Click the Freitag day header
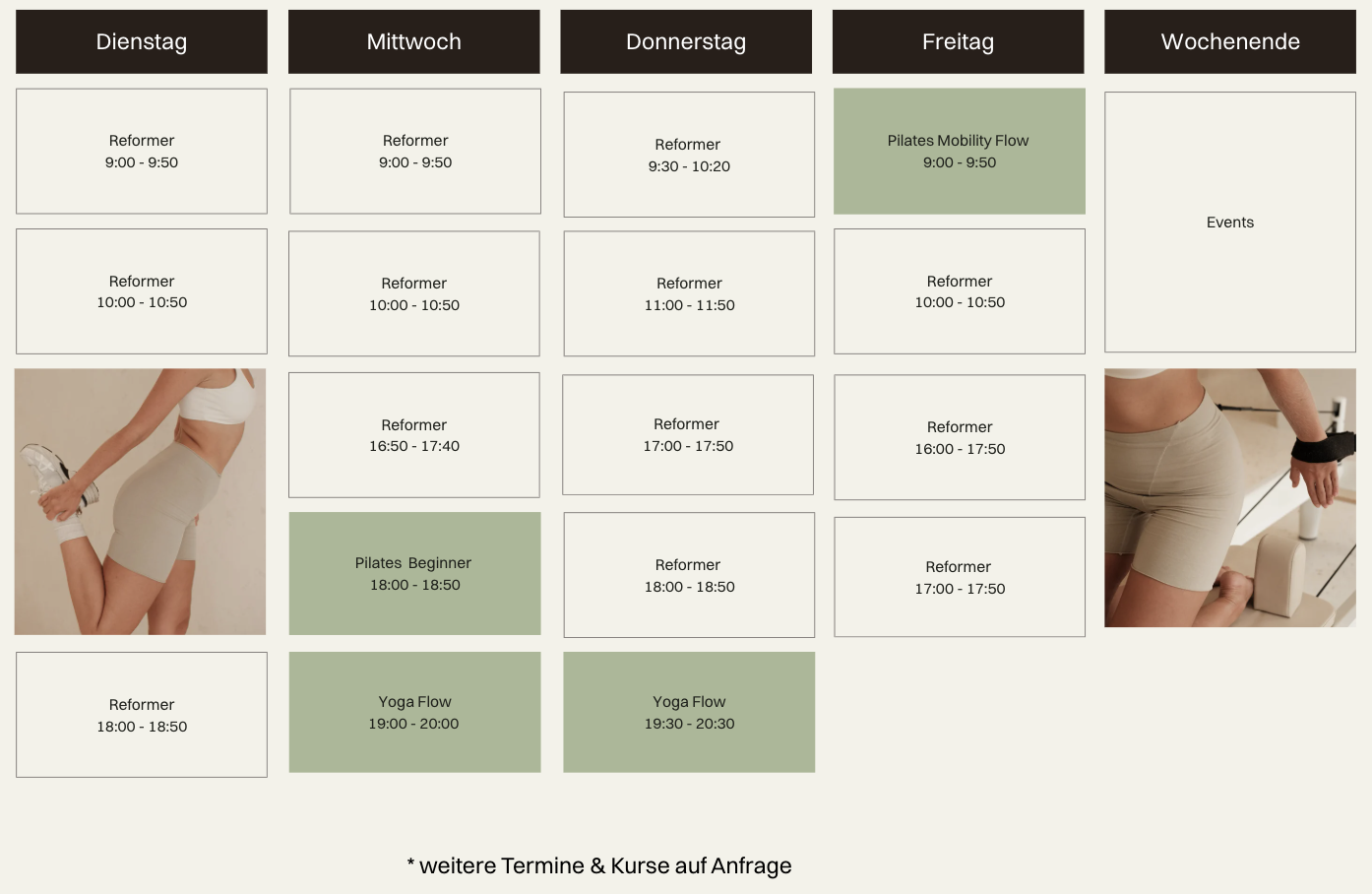1372x894 pixels. pyautogui.click(x=959, y=41)
